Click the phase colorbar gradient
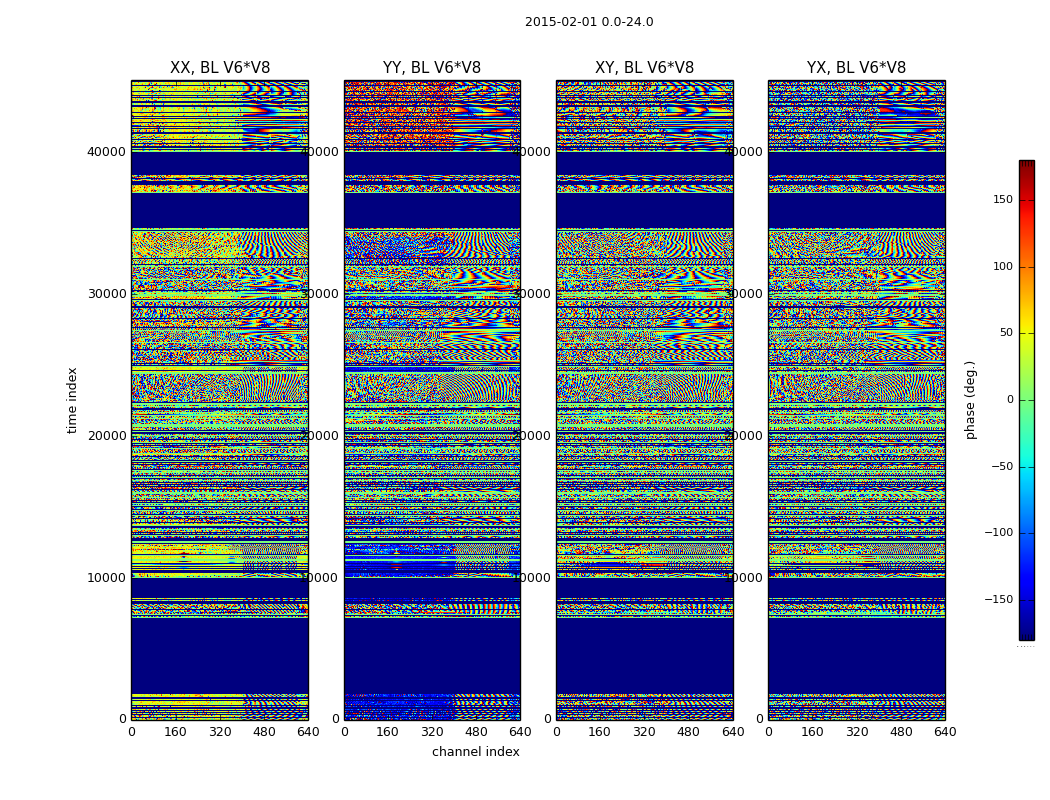The image size is (1050, 800). pyautogui.click(x=1026, y=400)
